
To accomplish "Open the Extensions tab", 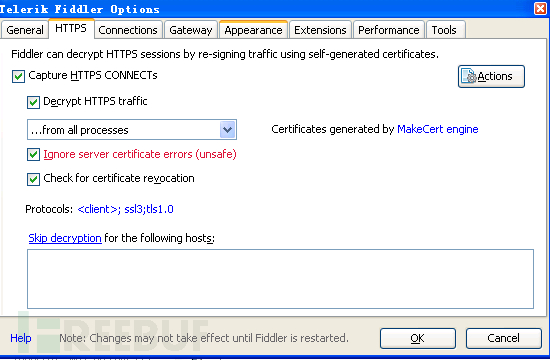I will (x=320, y=30).
